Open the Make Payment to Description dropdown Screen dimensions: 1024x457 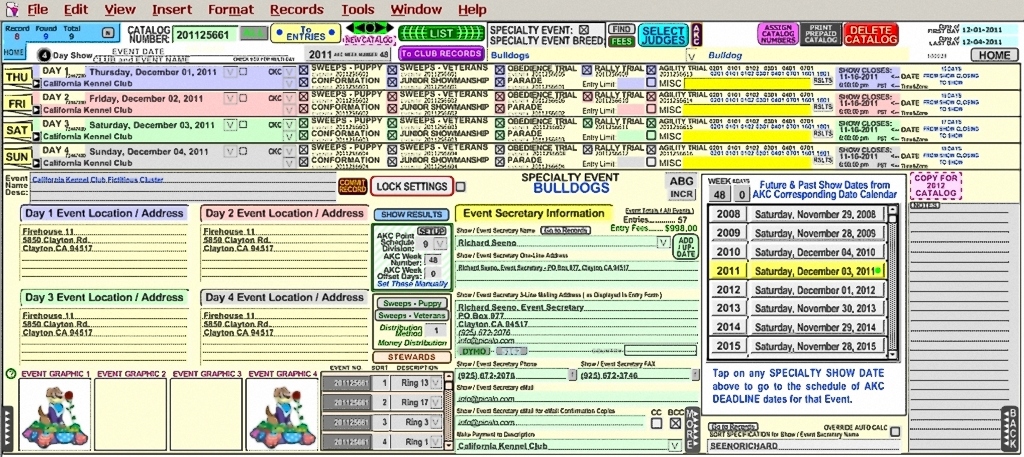(x=676, y=446)
